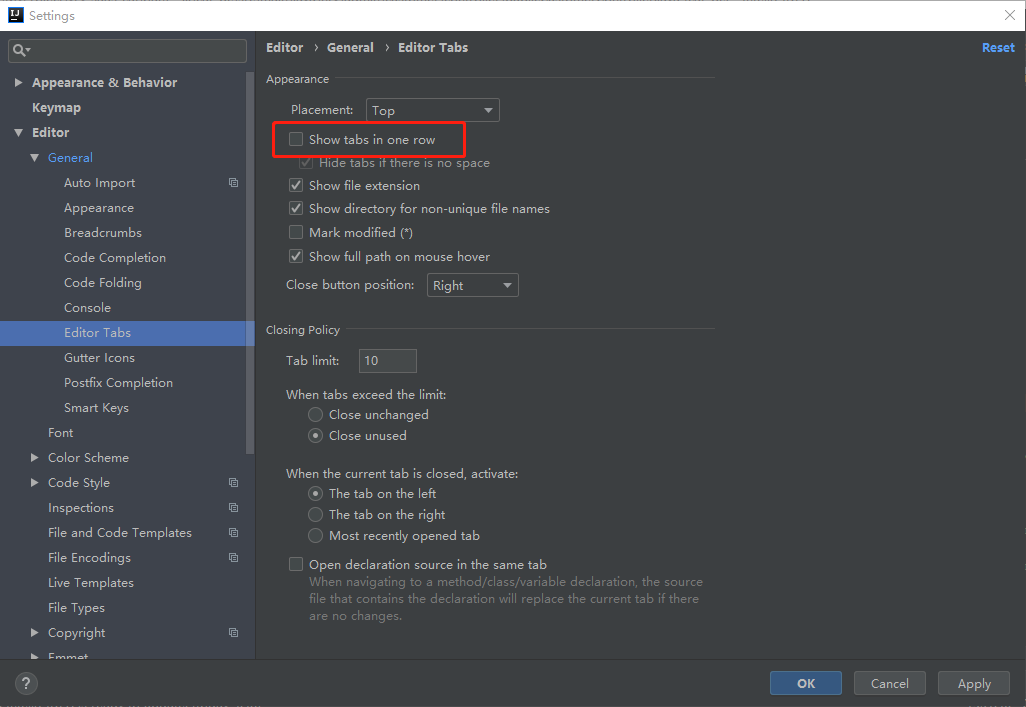Click General in the breadcrumb path
The width and height of the screenshot is (1026, 707).
[350, 47]
